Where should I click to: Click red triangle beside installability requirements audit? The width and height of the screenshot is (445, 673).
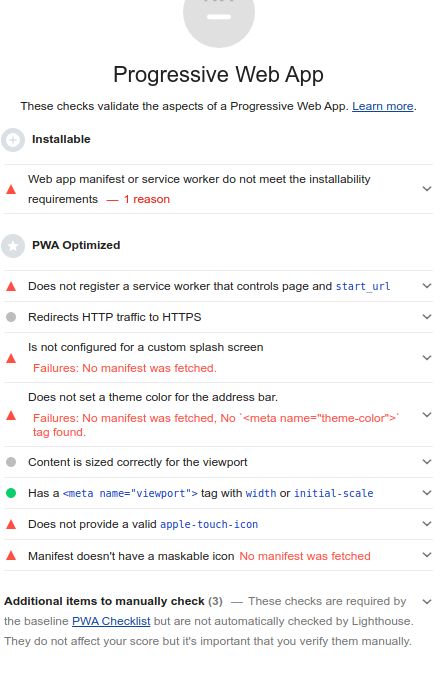click(x=11, y=189)
